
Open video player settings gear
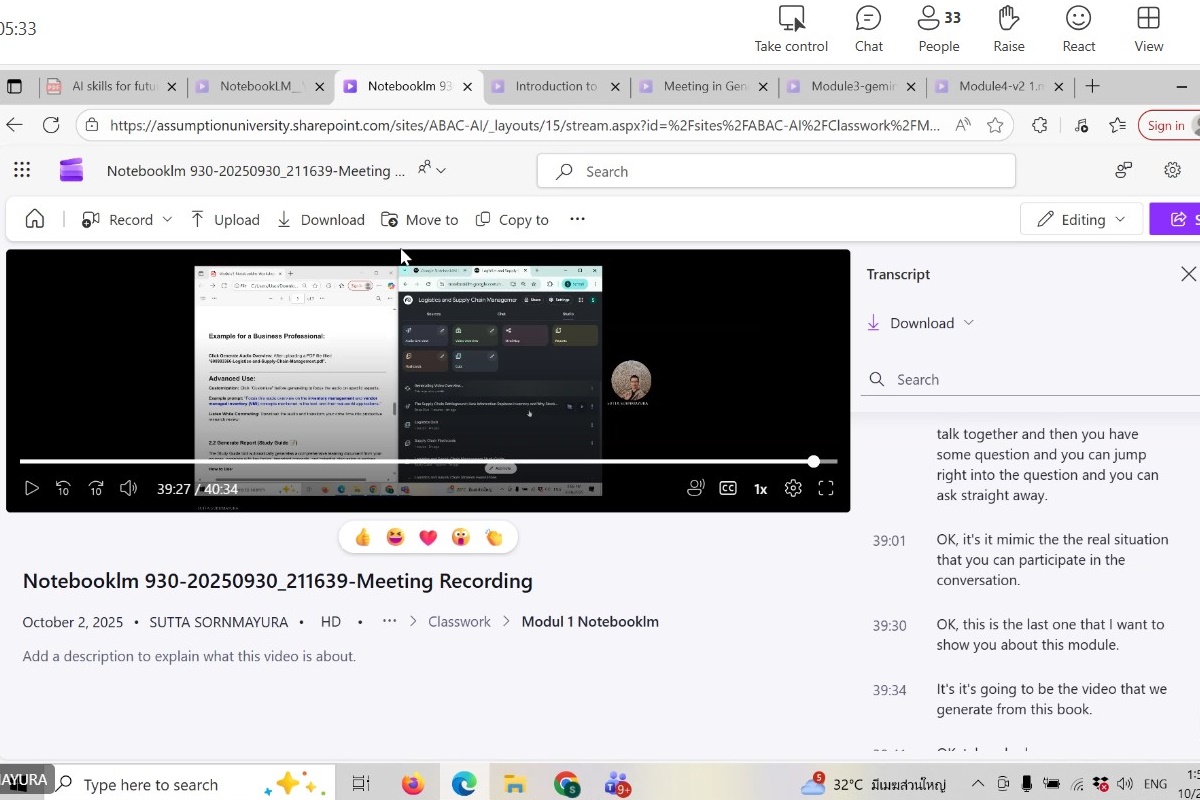pyautogui.click(x=793, y=489)
